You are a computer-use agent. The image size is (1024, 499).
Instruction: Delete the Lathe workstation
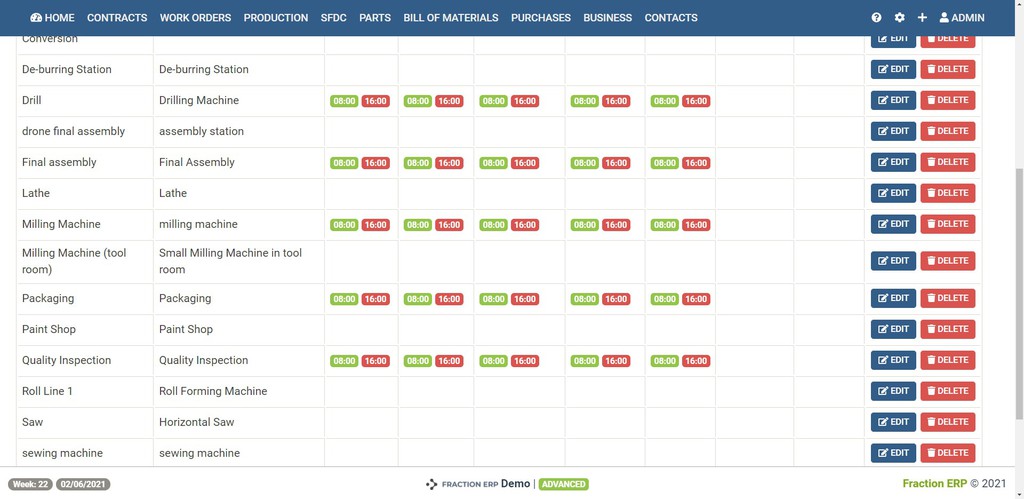click(948, 193)
